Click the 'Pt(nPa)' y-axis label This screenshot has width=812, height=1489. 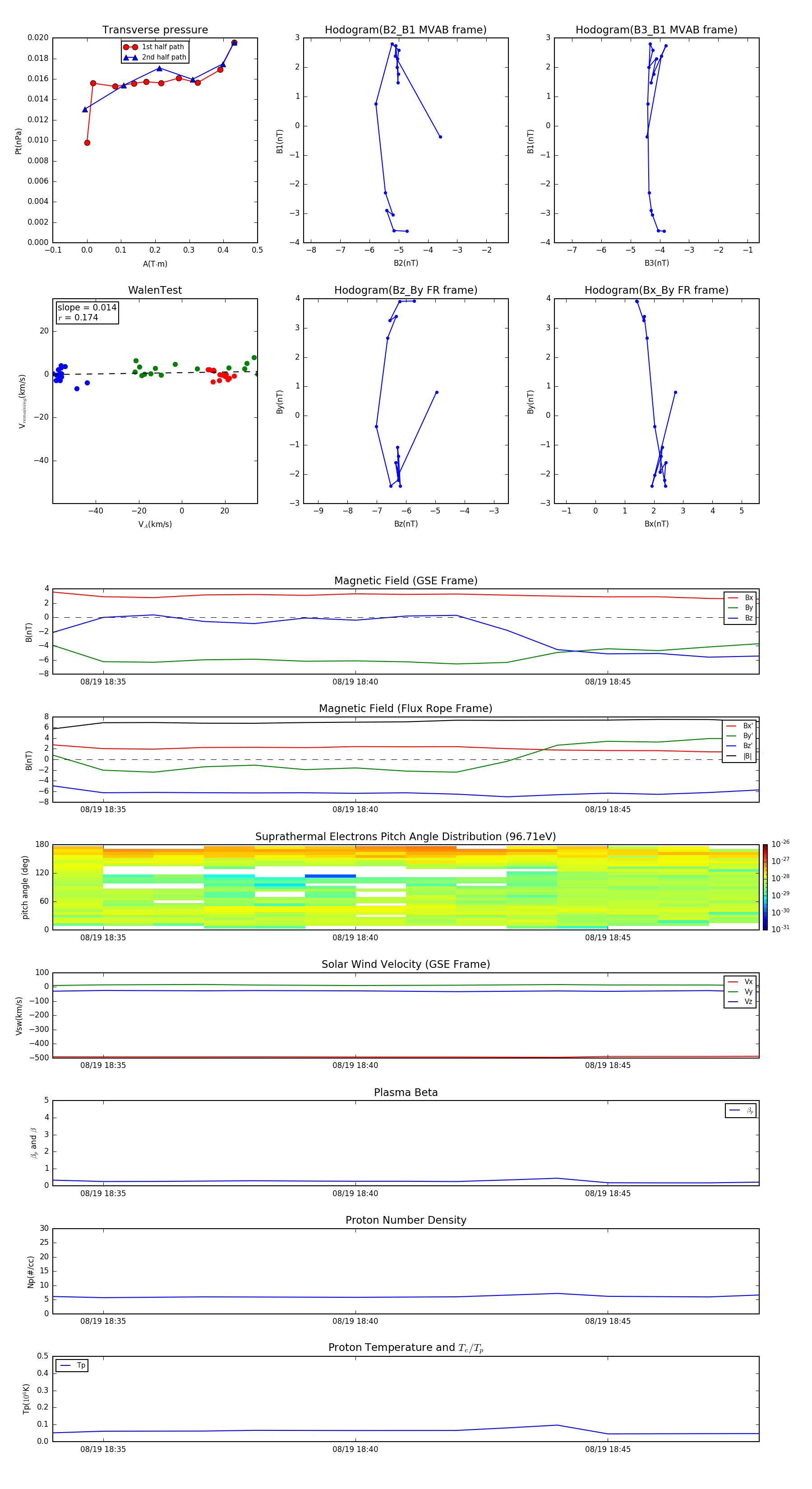18,140
